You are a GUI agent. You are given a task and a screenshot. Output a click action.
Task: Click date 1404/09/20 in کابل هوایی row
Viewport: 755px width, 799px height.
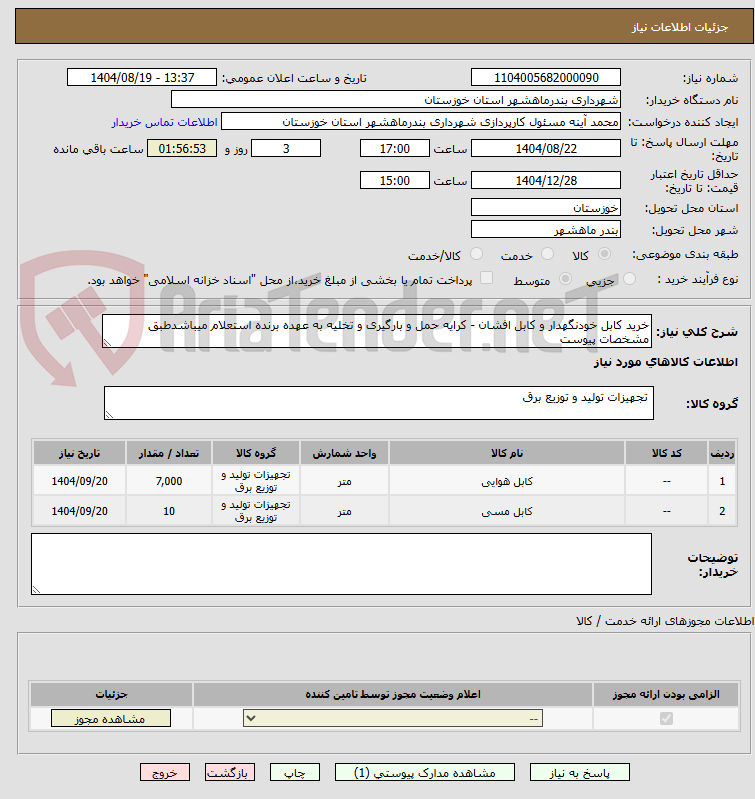(x=79, y=481)
